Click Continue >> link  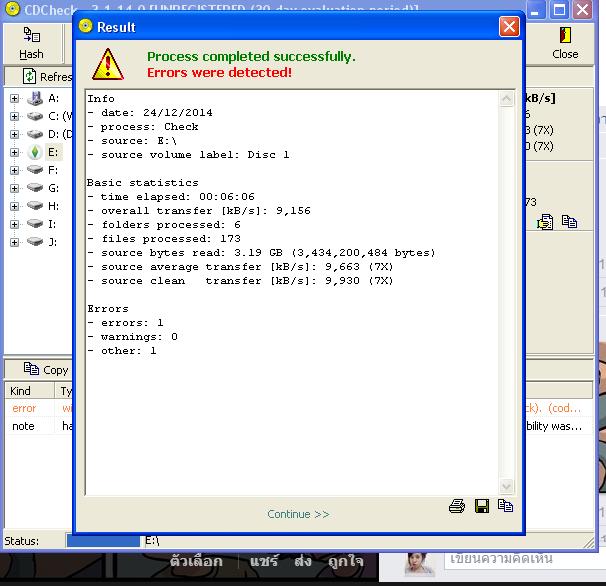[x=298, y=514]
